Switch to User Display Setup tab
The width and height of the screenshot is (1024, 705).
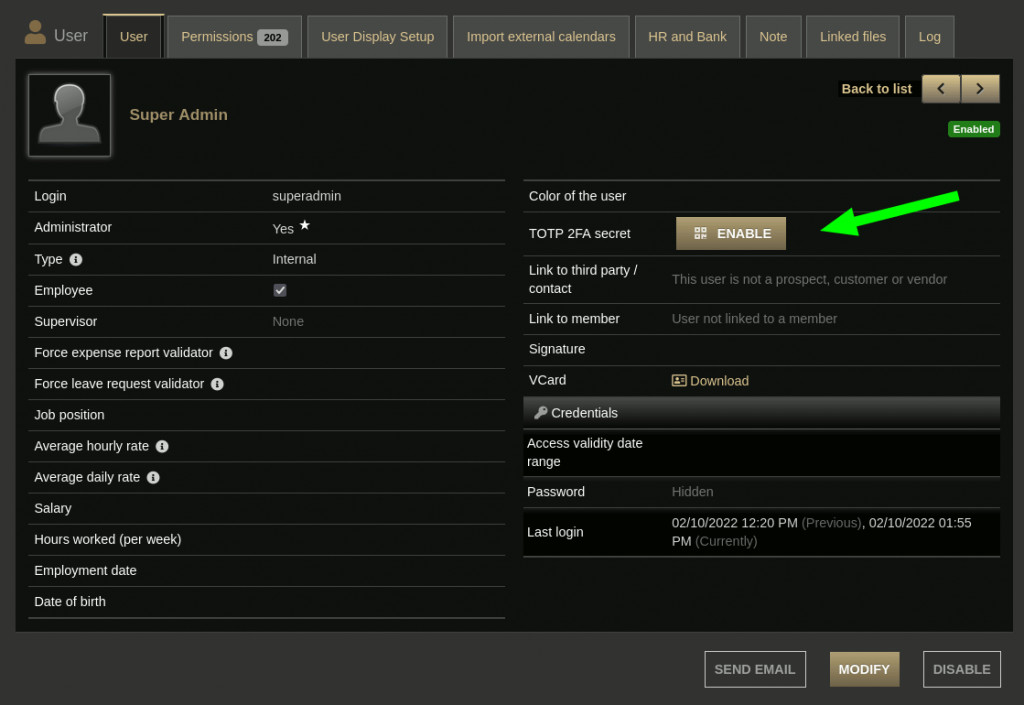(x=377, y=37)
